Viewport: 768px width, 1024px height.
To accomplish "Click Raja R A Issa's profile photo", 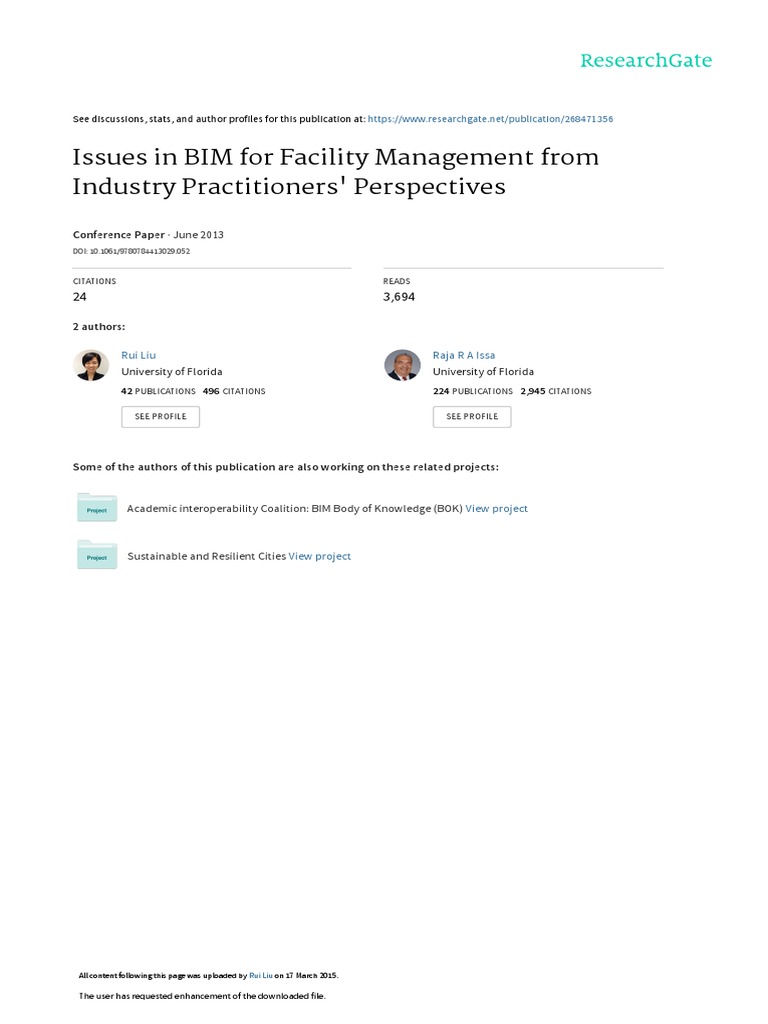I will coord(402,365).
